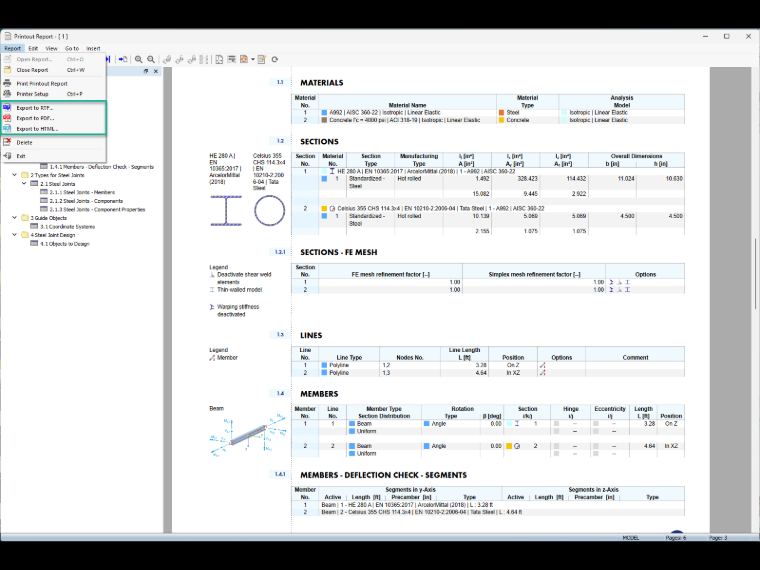Click the folder icon of 3 Guide Objects

point(25,218)
